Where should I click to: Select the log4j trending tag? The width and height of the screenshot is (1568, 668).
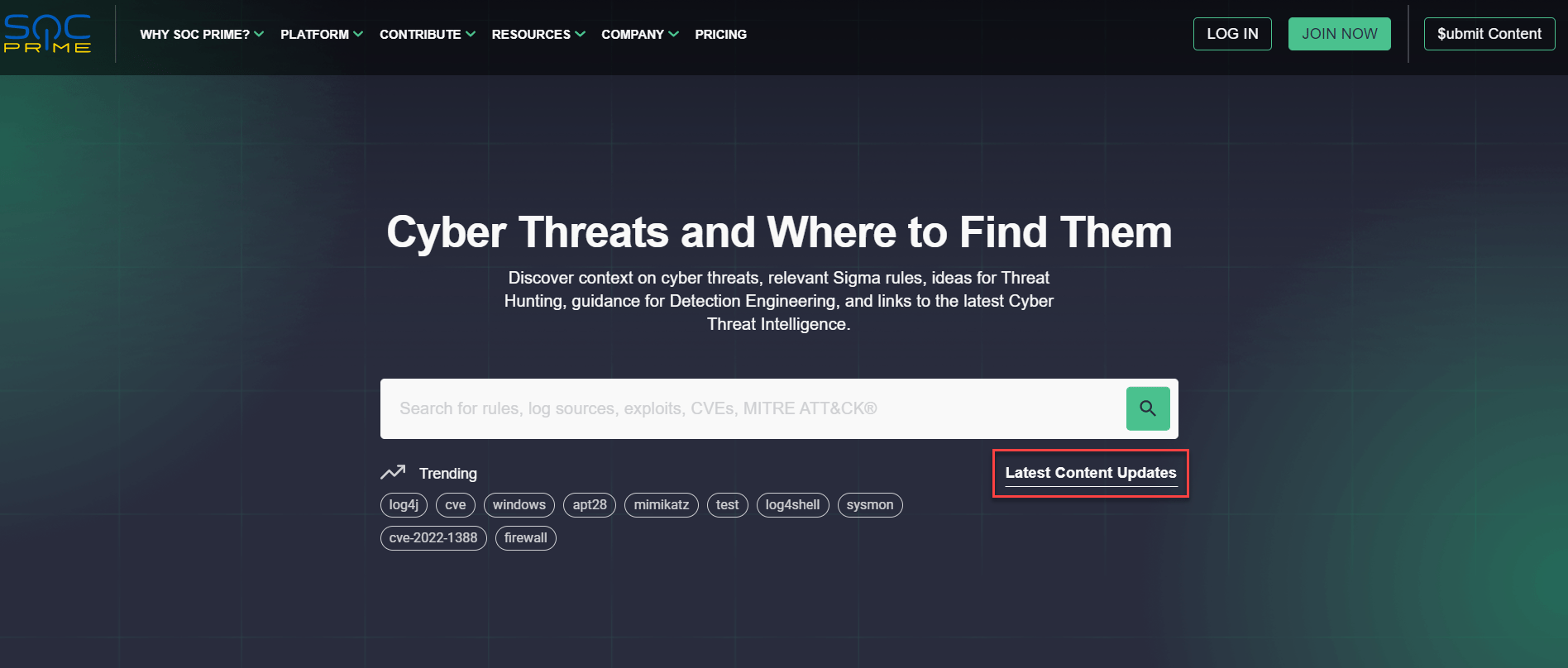coord(404,505)
